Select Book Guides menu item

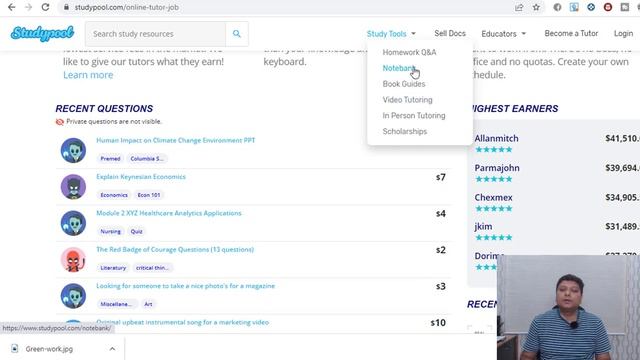coord(404,84)
